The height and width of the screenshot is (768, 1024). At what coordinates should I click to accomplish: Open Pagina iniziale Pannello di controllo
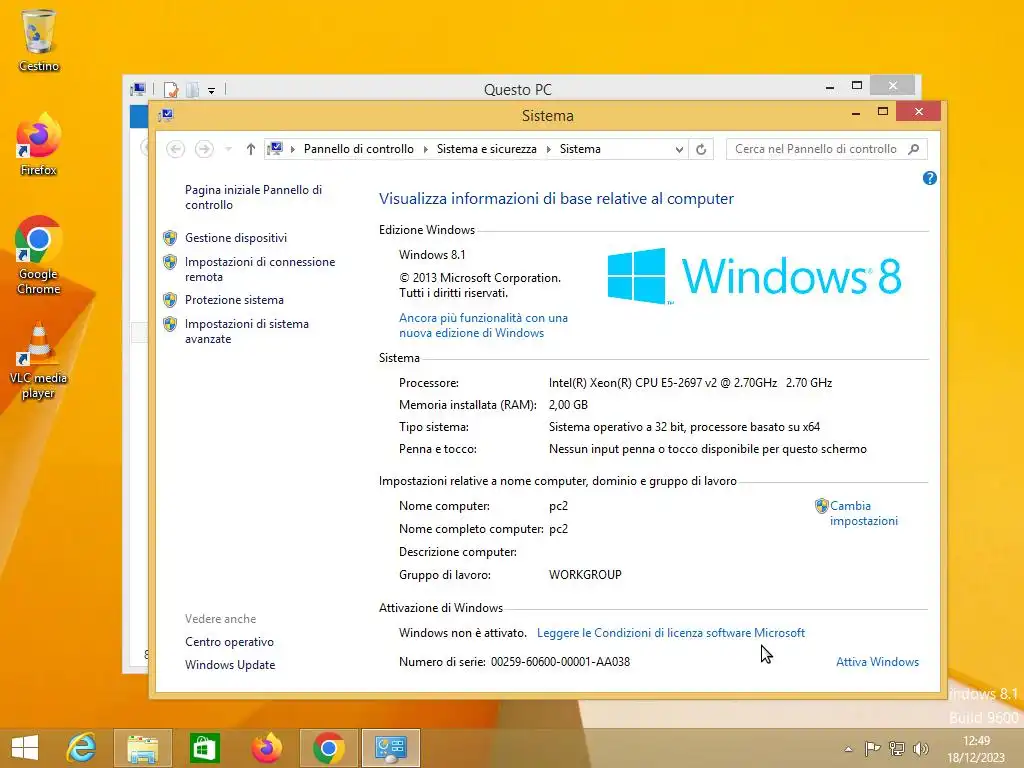[253, 197]
